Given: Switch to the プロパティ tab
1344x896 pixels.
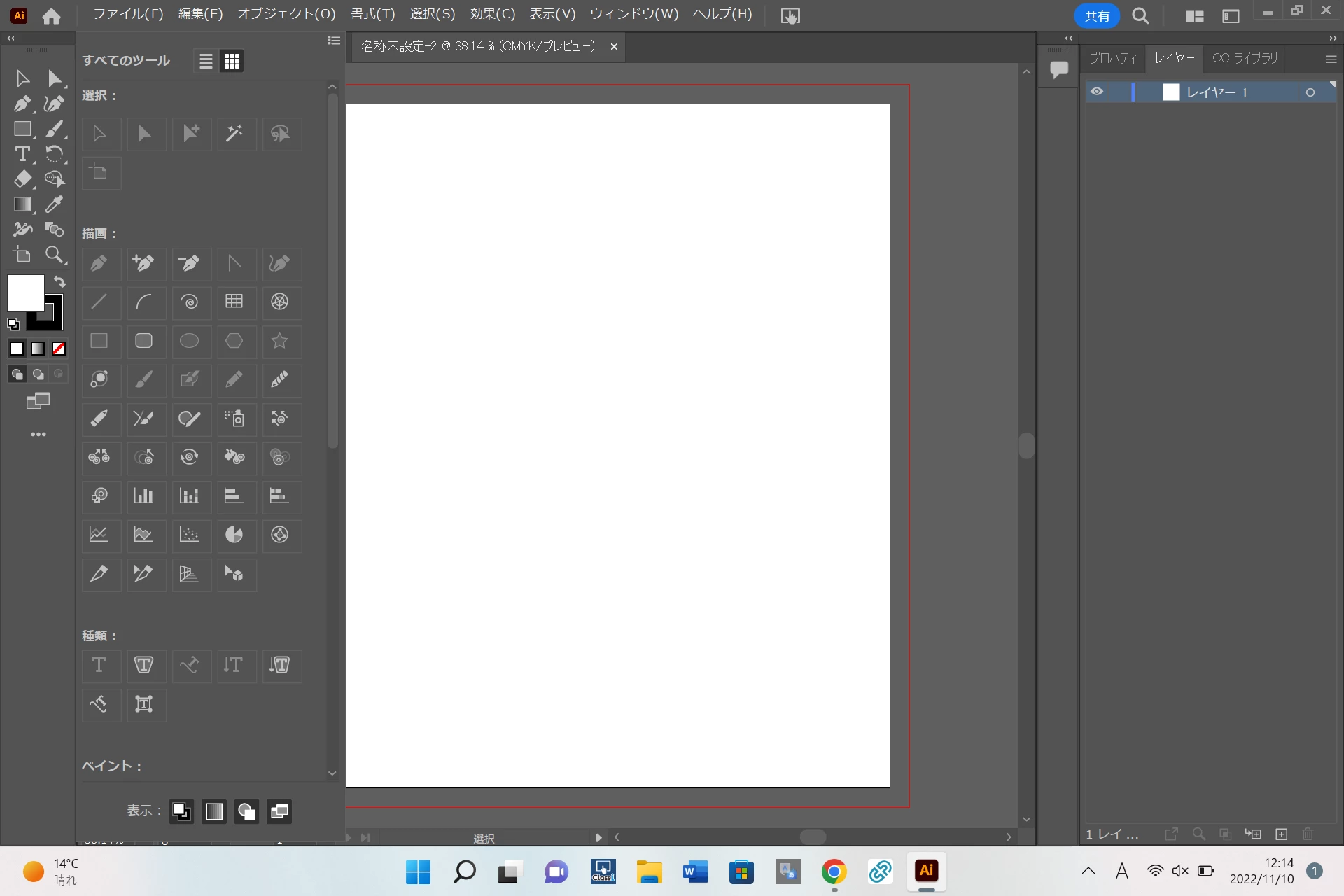Looking at the screenshot, I should pos(1112,58).
